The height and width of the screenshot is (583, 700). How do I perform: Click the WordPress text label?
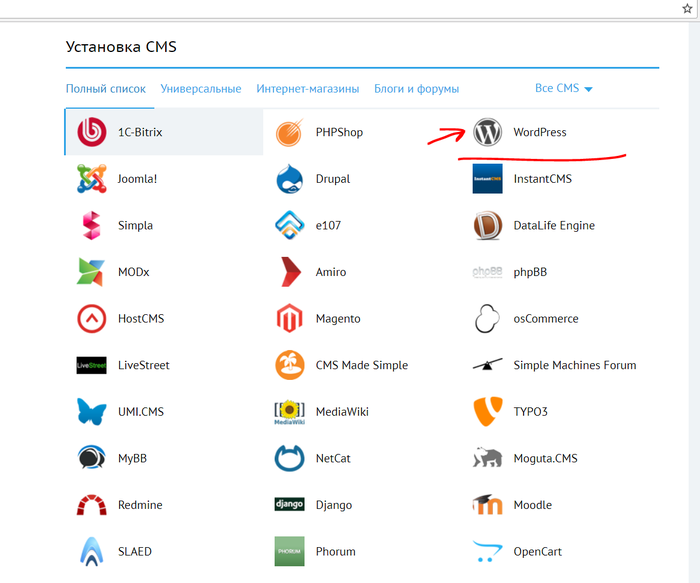pyautogui.click(x=540, y=132)
